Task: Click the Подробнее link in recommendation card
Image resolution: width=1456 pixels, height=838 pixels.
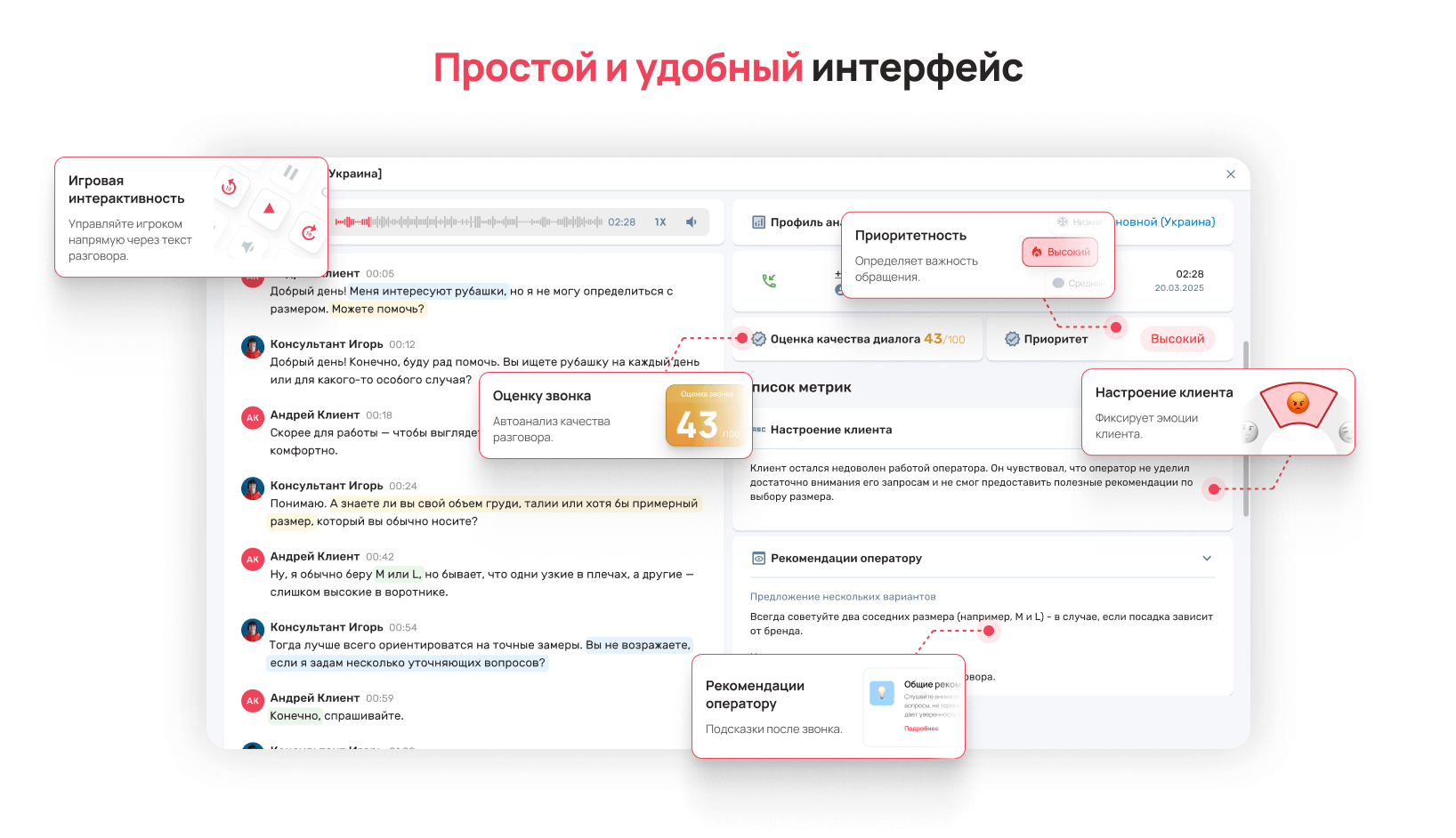Action: click(x=921, y=729)
